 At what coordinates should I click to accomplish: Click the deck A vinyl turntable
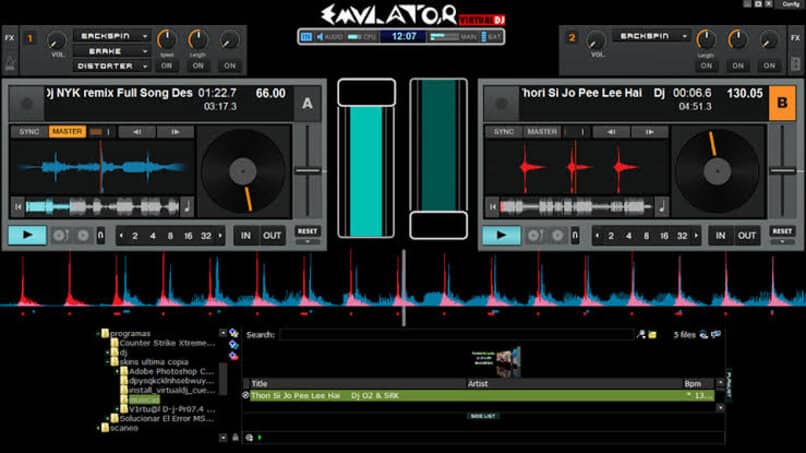pos(243,171)
